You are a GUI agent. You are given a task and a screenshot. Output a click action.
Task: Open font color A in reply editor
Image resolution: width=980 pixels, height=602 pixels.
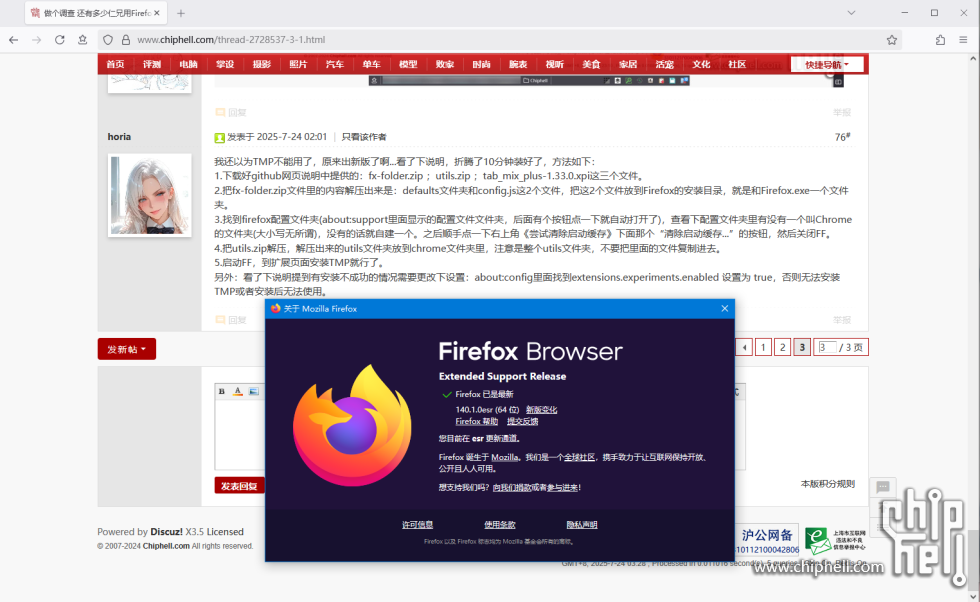tap(238, 391)
